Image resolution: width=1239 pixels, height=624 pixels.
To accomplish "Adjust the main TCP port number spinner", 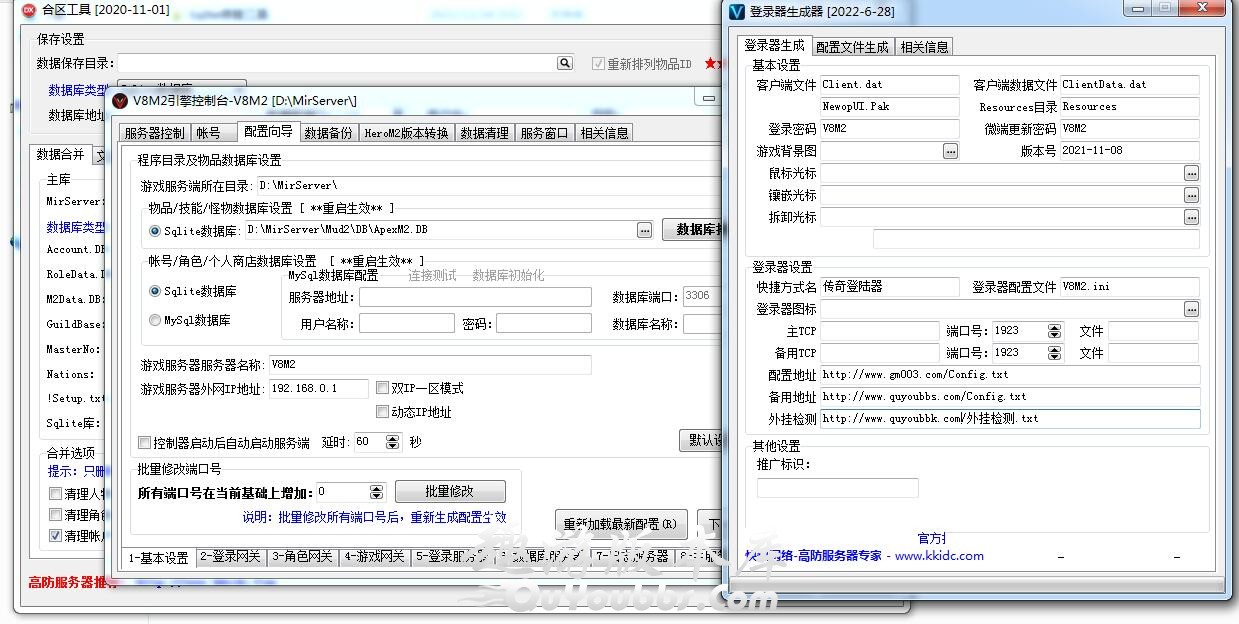I will click(1054, 331).
